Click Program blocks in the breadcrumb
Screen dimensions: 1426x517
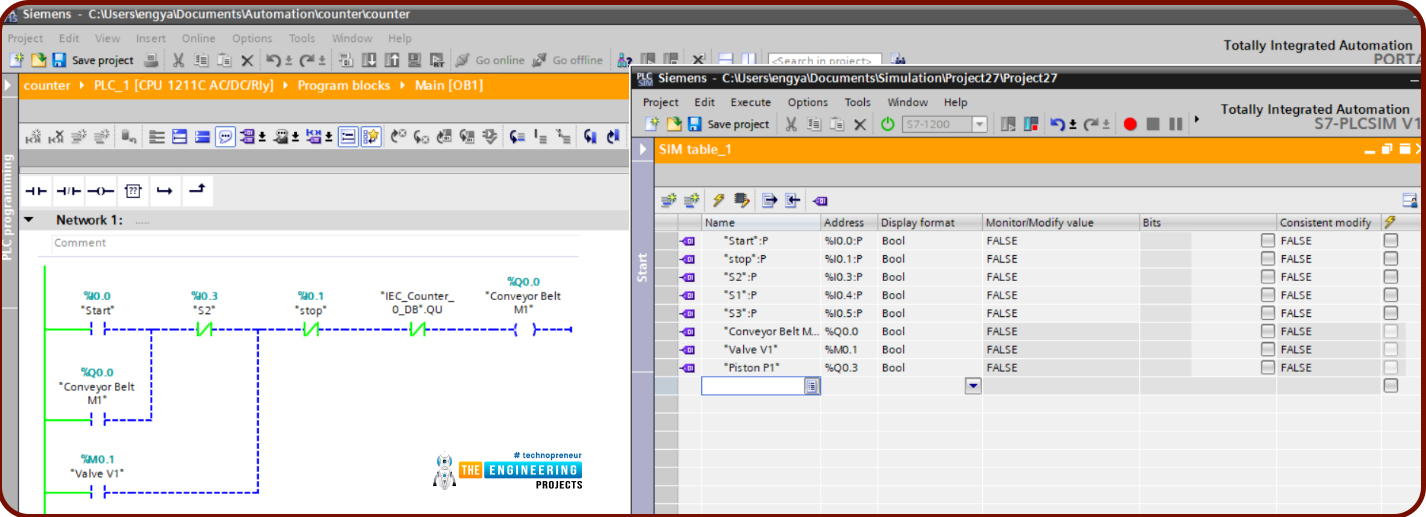[344, 86]
